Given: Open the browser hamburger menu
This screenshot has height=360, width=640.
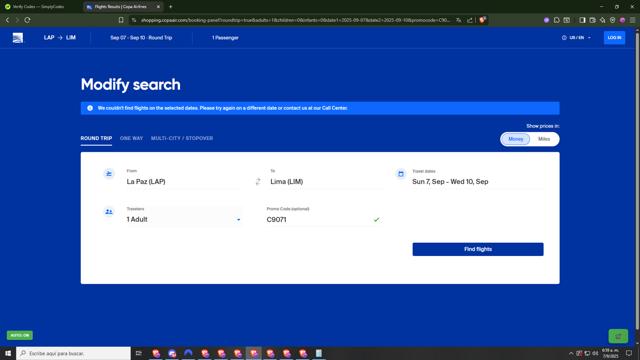Looking at the screenshot, I should point(632,20).
